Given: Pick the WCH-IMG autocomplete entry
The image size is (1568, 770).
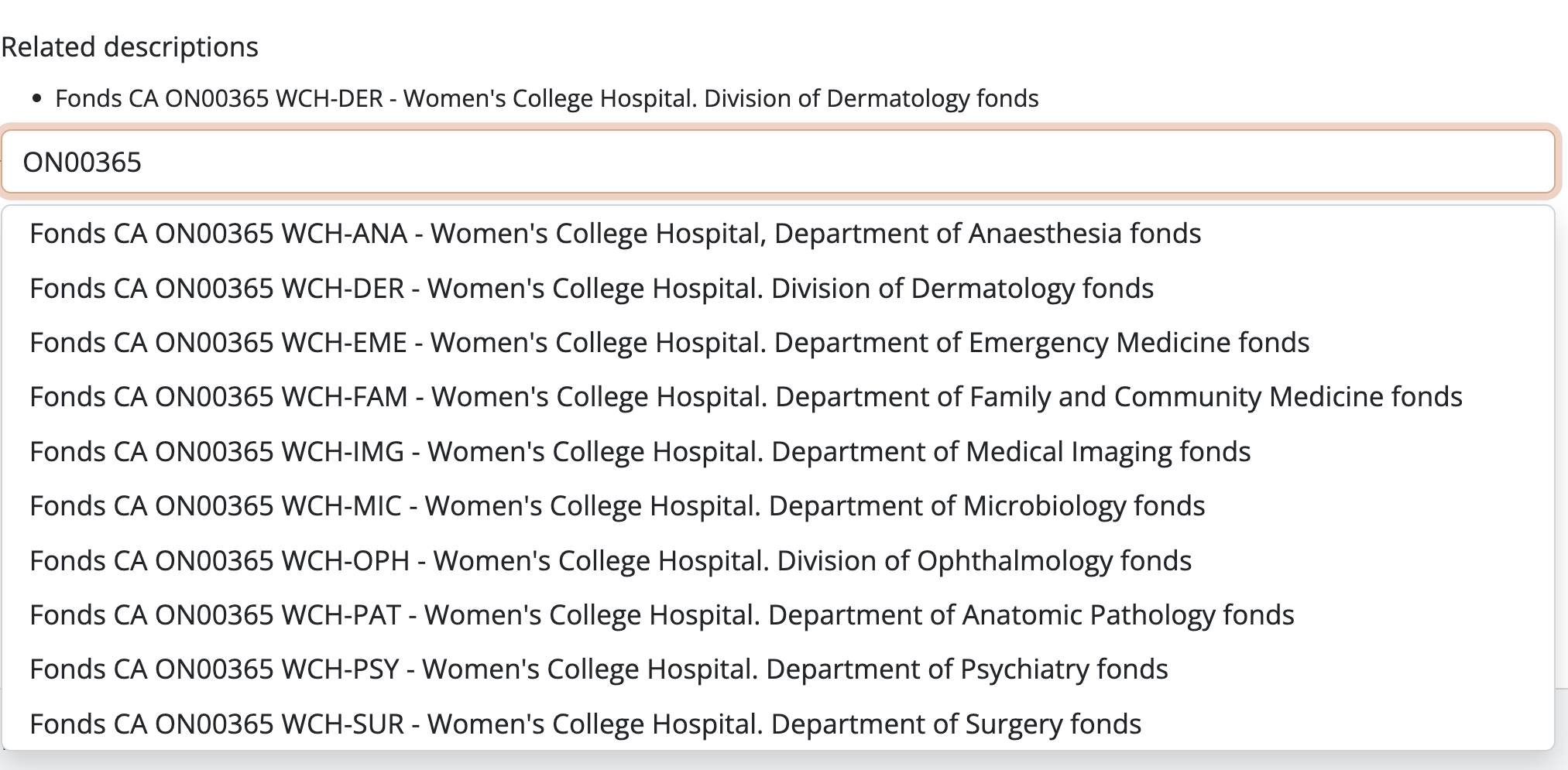Looking at the screenshot, I should (640, 452).
